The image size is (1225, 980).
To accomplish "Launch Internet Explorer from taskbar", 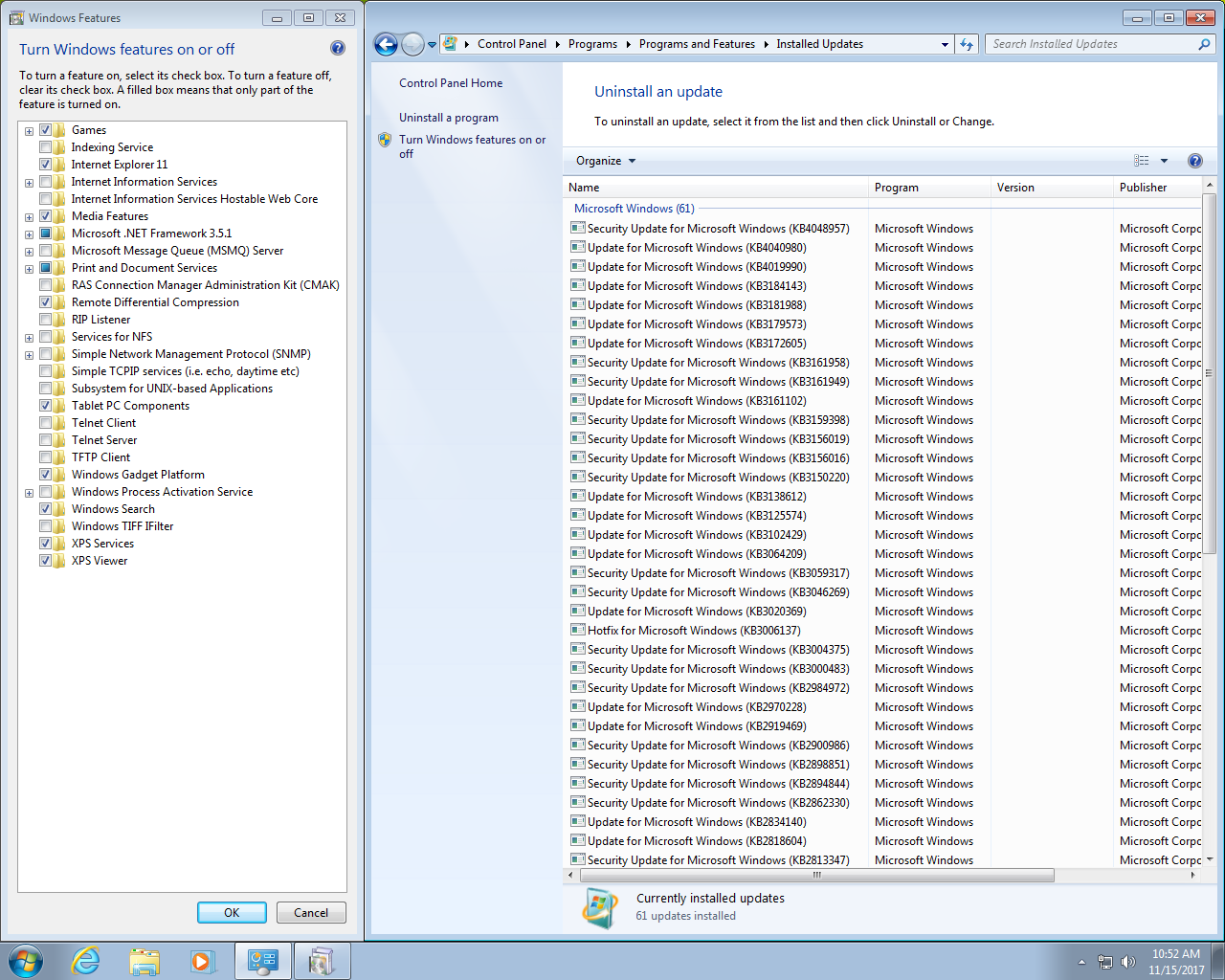I will pos(86,961).
